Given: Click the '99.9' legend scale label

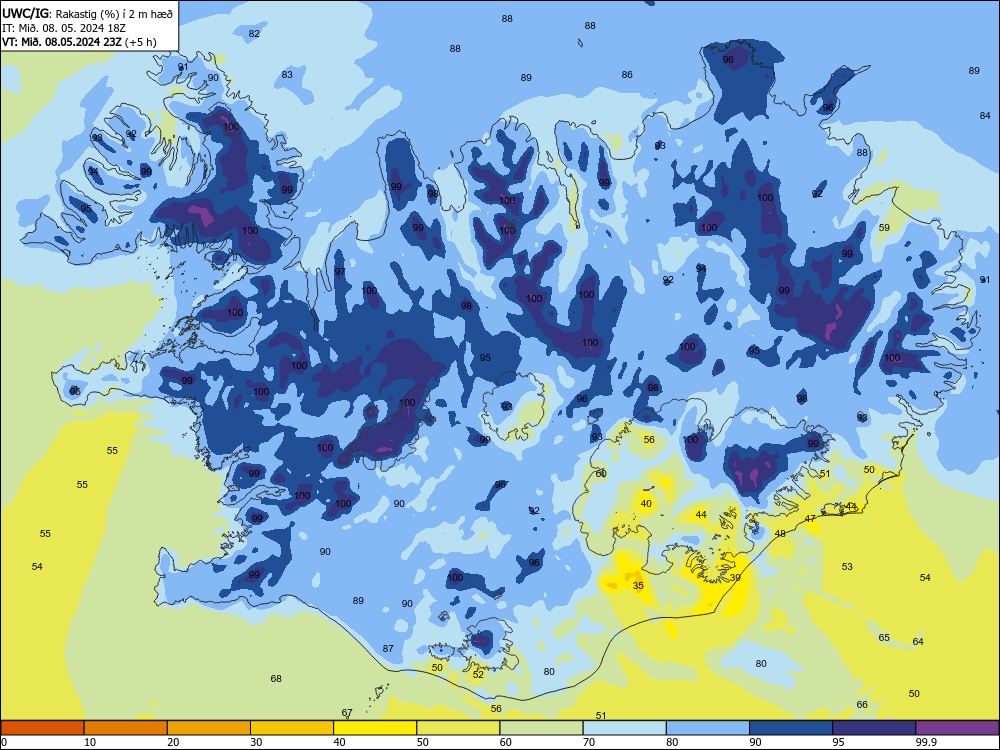Looking at the screenshot, I should click(x=926, y=742).
